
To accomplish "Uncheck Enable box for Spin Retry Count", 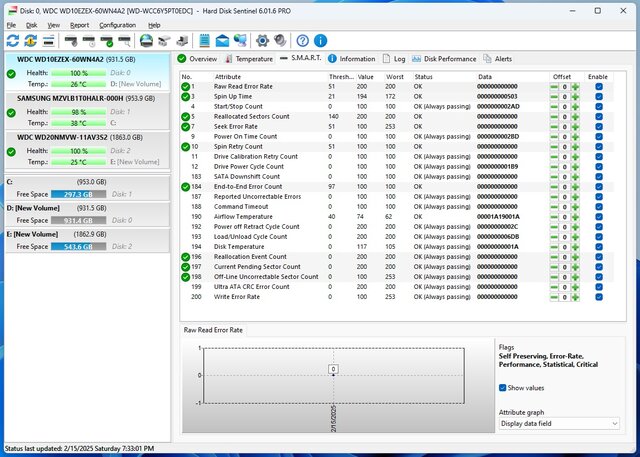I will click(599, 146).
